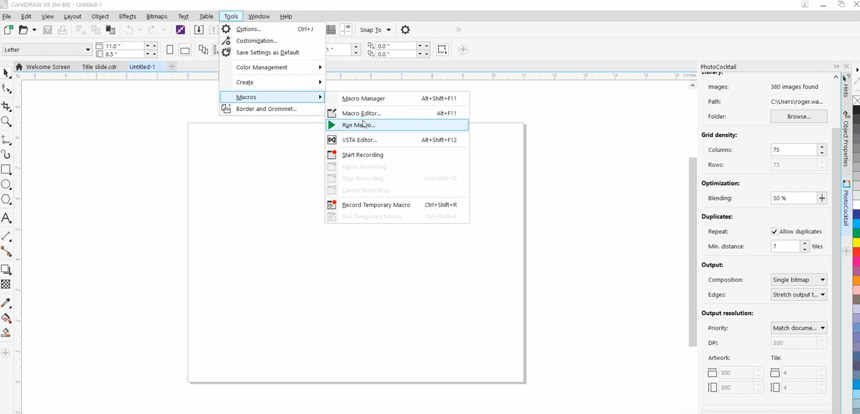Open the Composition Single bitmap dropdown

click(x=799, y=280)
